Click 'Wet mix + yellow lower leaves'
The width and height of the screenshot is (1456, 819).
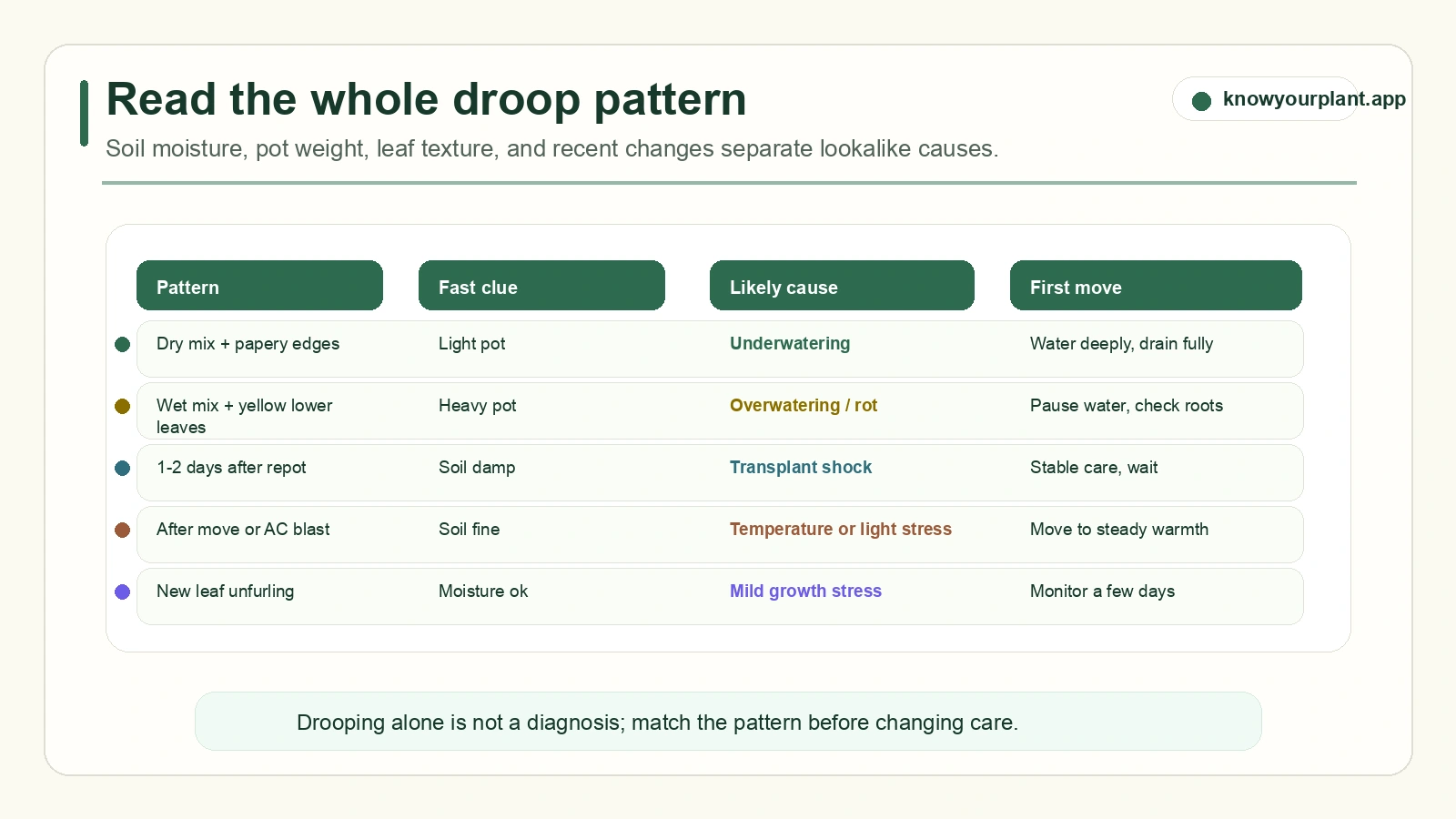244,416
